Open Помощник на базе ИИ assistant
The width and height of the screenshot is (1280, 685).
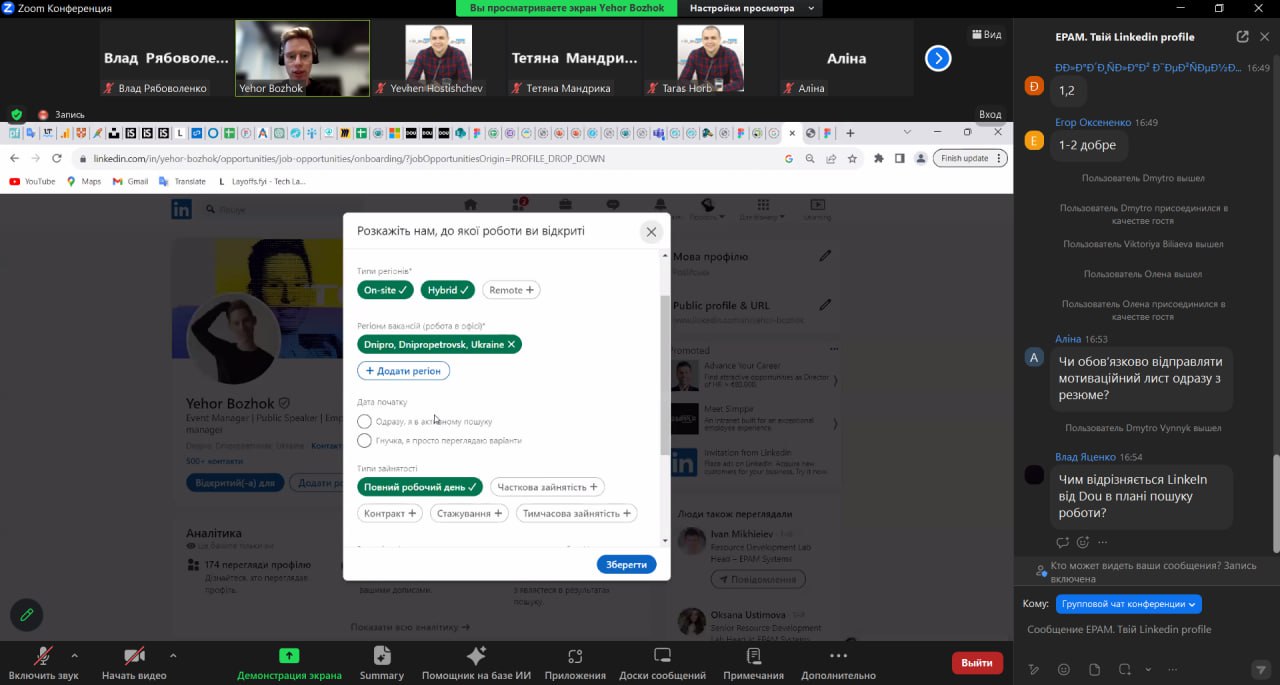[476, 663]
